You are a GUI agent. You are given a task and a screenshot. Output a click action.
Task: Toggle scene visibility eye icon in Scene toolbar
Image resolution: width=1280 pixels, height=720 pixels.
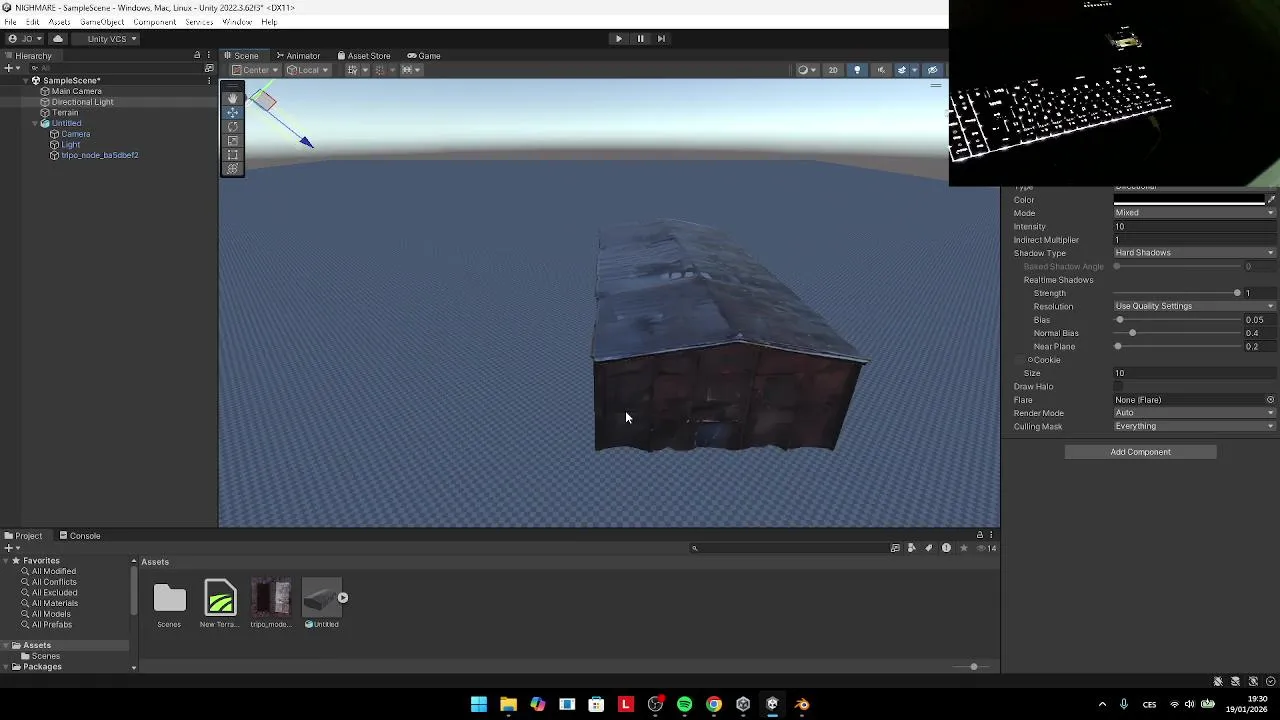point(932,70)
